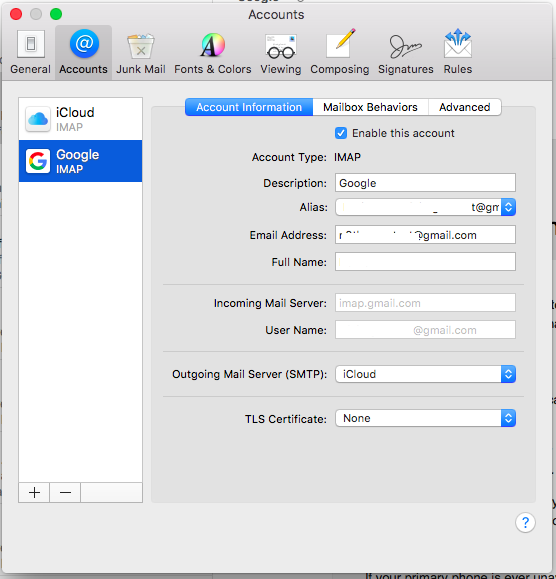This screenshot has height=579, width=556.
Task: Switch to the Advanced tab
Action: click(464, 107)
